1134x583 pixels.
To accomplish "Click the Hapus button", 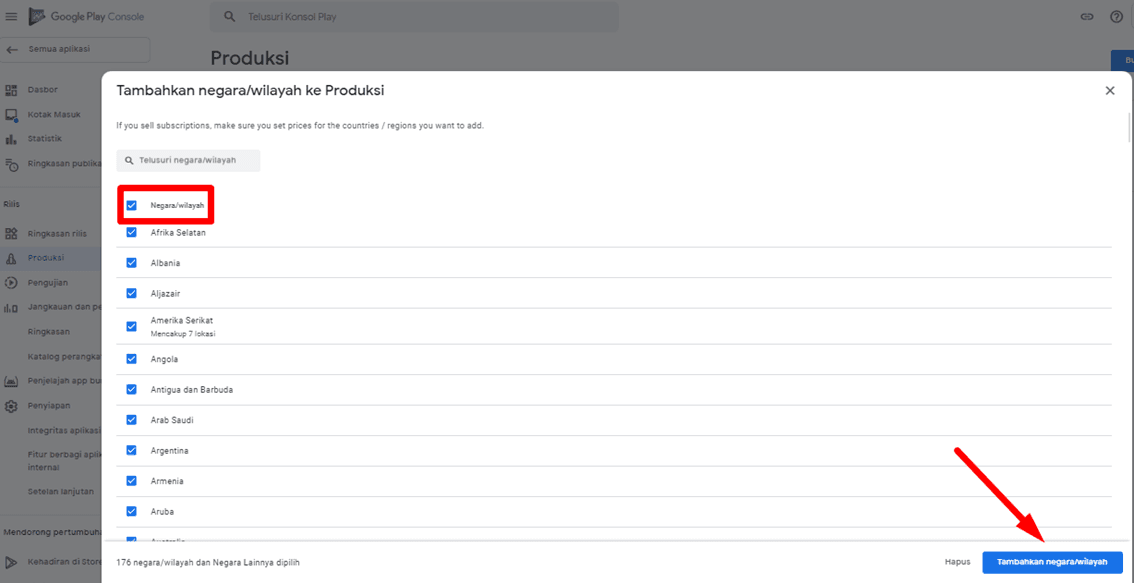I will click(x=957, y=562).
